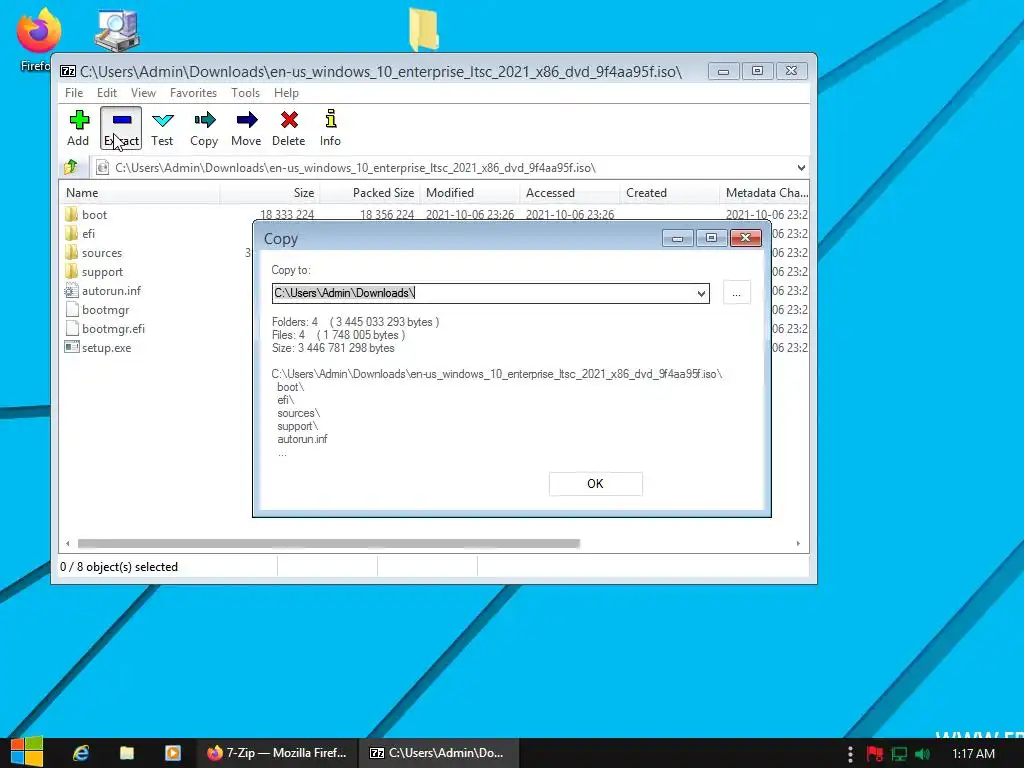Expand the Copy to path dropdown
Viewport: 1024px width, 768px height.
[701, 293]
